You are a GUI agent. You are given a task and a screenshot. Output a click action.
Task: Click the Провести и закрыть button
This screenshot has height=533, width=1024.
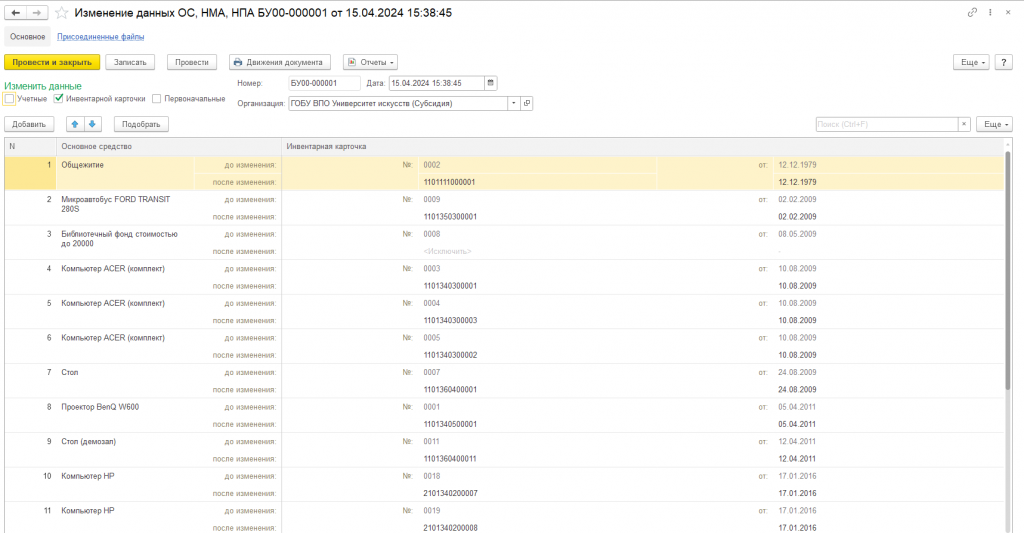pyautogui.click(x=52, y=62)
